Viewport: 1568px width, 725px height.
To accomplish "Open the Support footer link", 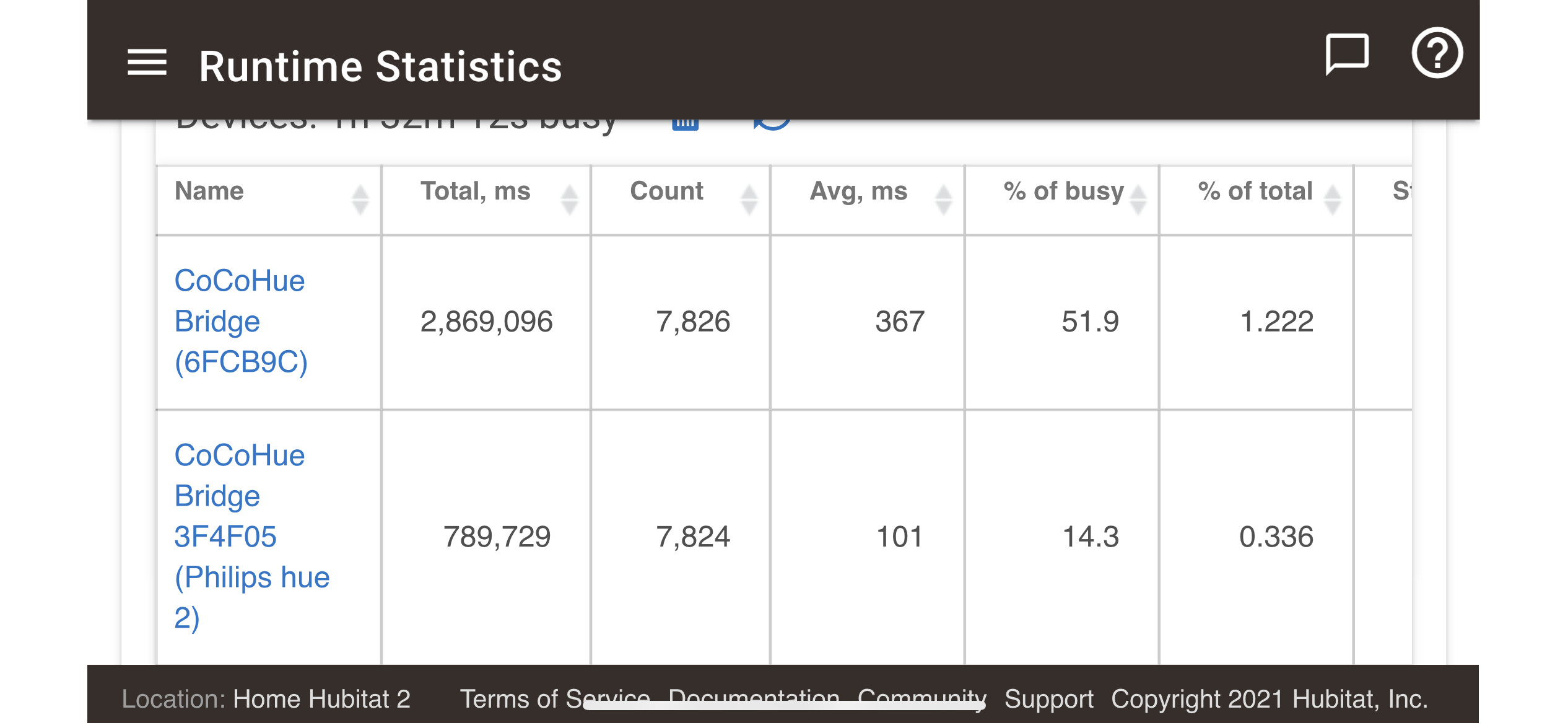I will click(1048, 699).
